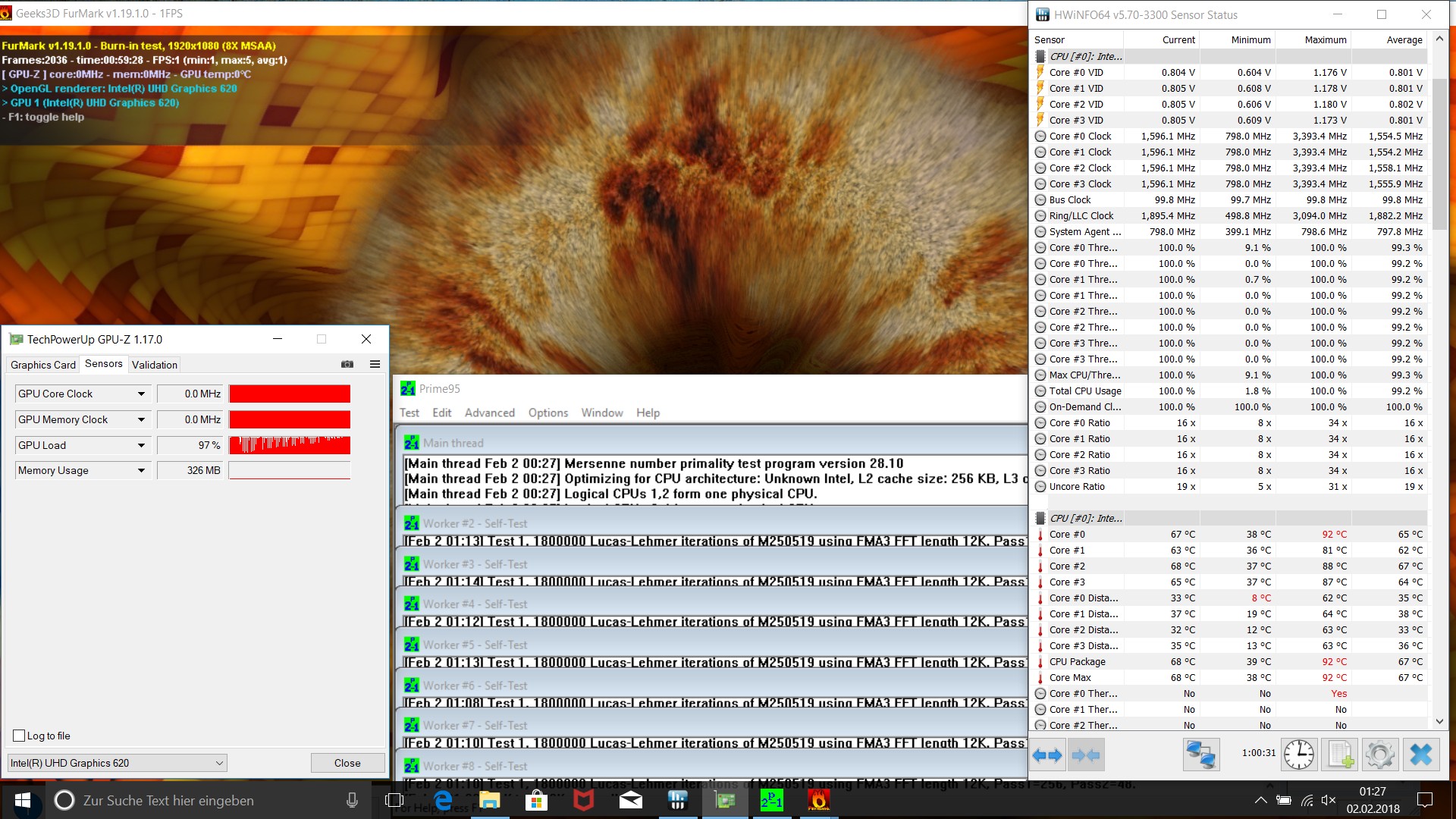Switch to FurMark icon in taskbar

818,800
